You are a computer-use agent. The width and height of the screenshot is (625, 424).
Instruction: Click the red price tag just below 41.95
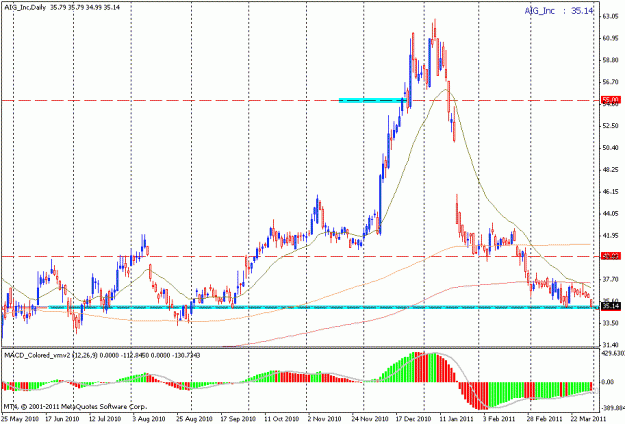pos(611,257)
